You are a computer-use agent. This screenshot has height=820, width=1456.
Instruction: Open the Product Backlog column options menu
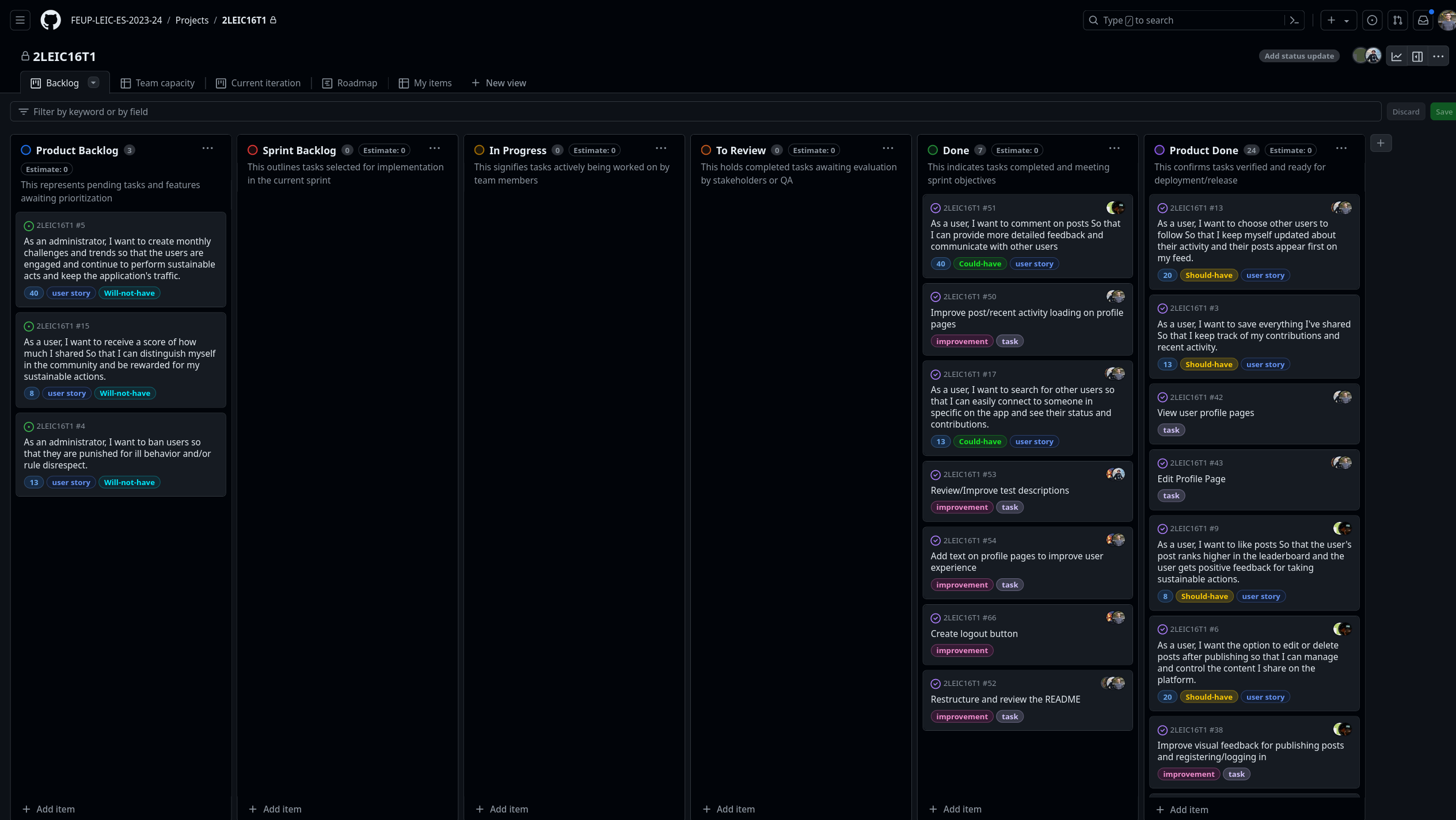point(208,148)
